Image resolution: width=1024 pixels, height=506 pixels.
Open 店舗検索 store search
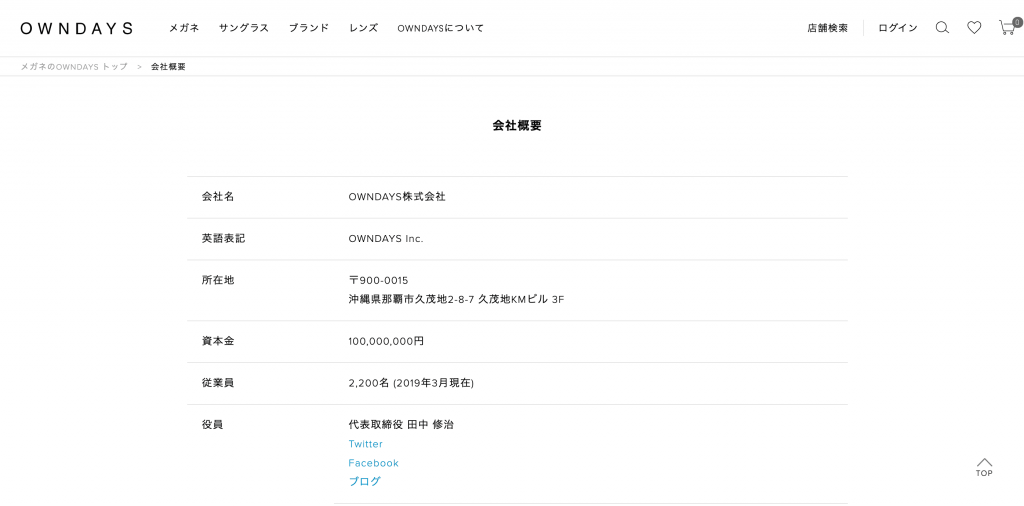(827, 28)
